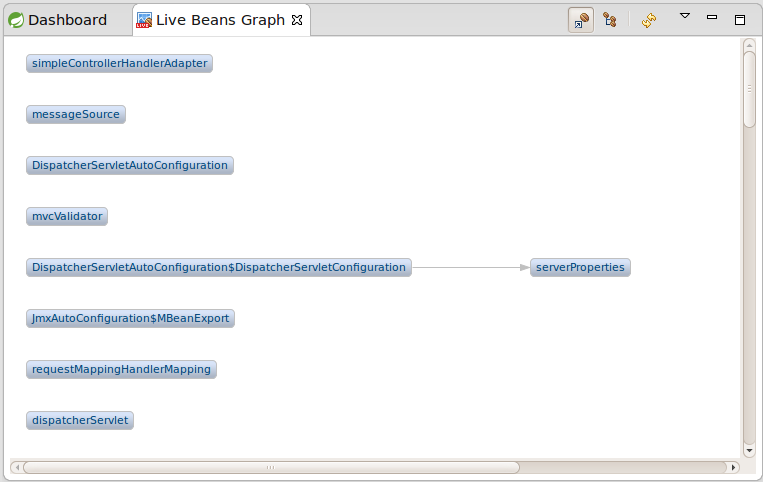The height and width of the screenshot is (482, 763).
Task: Select the dispatcherServlet bean node
Action: tap(80, 421)
